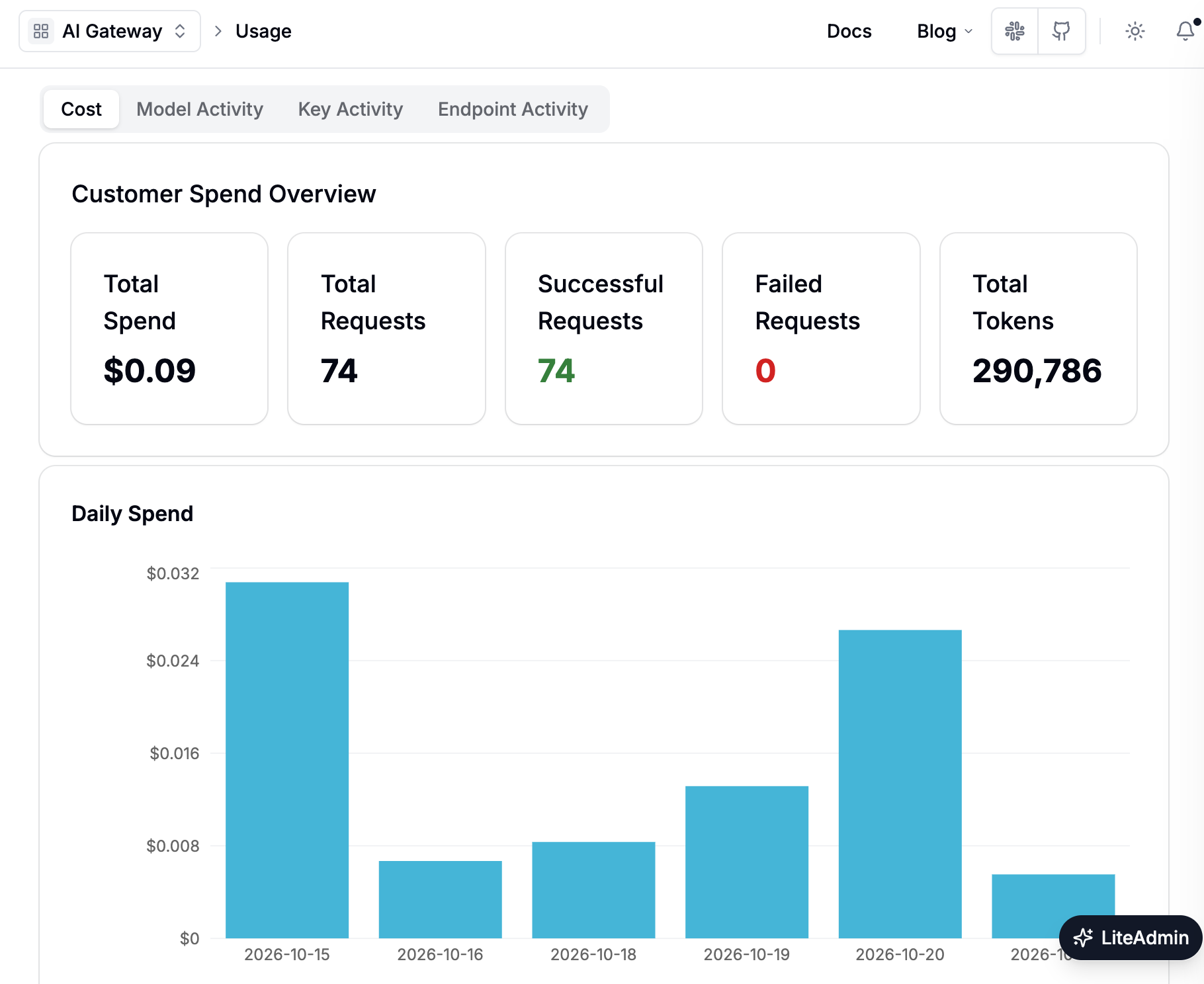Switch to Model Activity tab
The image size is (1204, 984).
tap(200, 109)
